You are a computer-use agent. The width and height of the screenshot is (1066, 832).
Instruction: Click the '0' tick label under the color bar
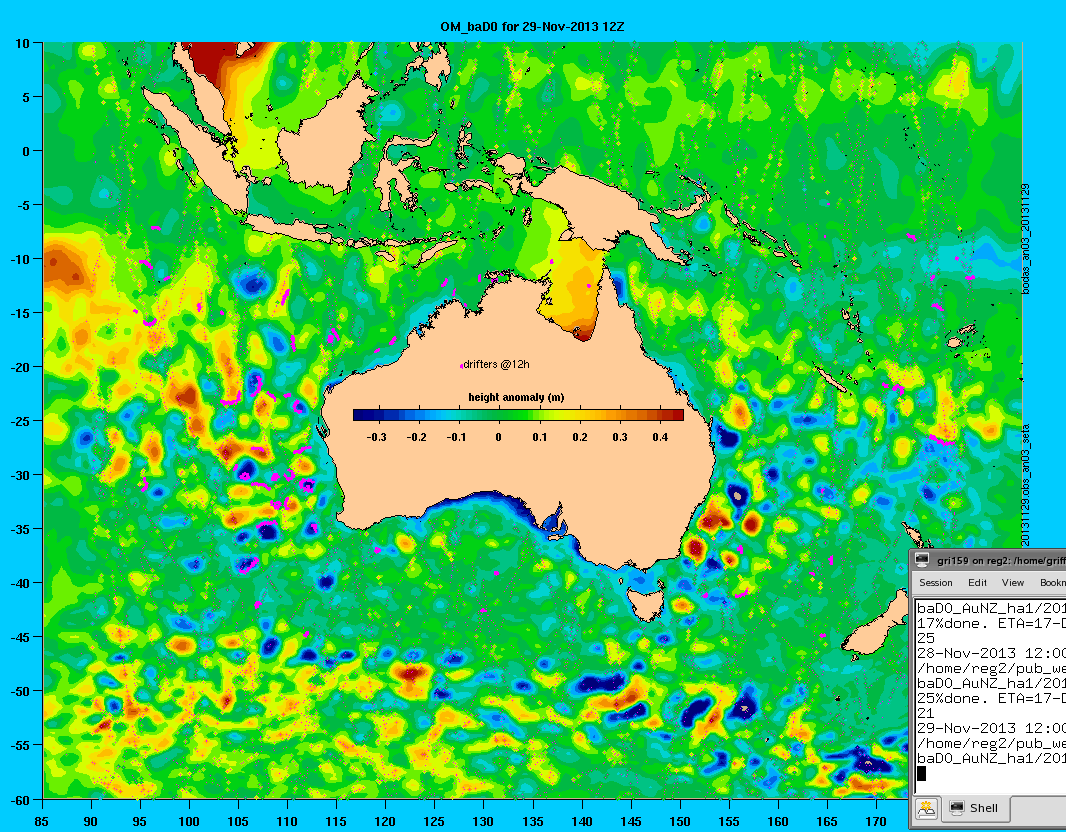pos(498,437)
